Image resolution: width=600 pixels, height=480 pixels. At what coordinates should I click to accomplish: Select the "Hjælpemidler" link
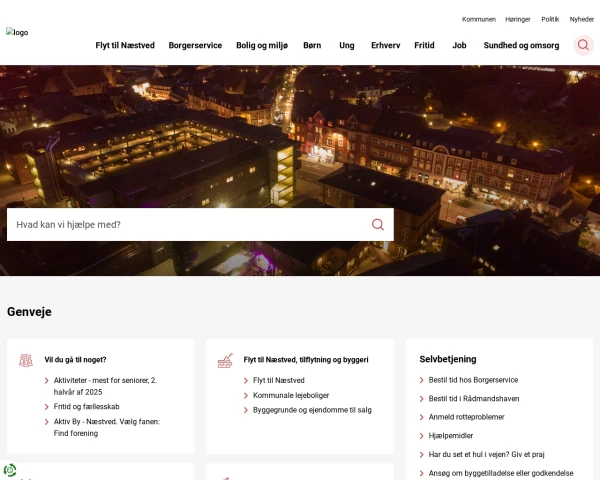[452, 435]
